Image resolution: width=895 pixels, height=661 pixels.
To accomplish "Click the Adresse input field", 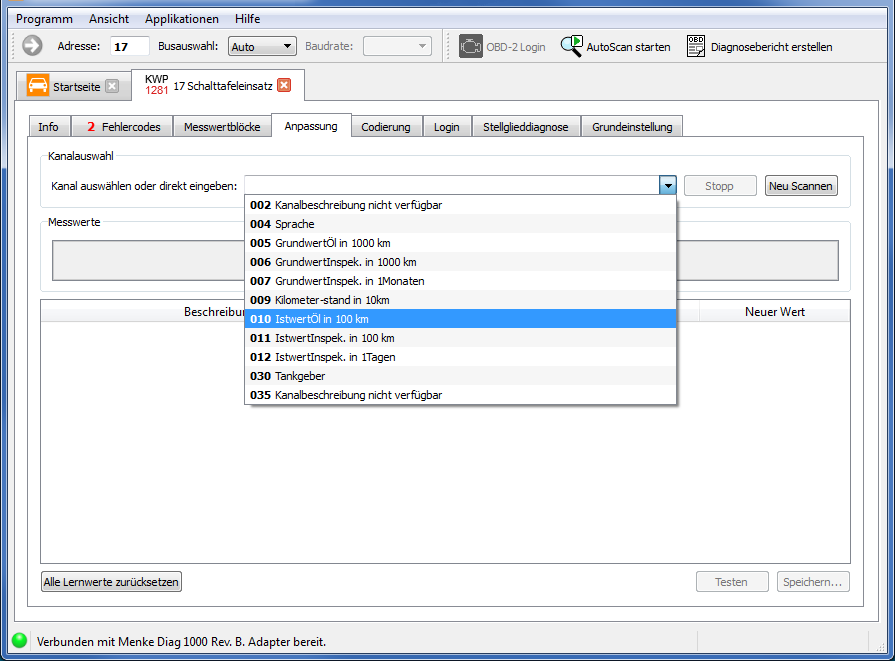I will (x=129, y=46).
